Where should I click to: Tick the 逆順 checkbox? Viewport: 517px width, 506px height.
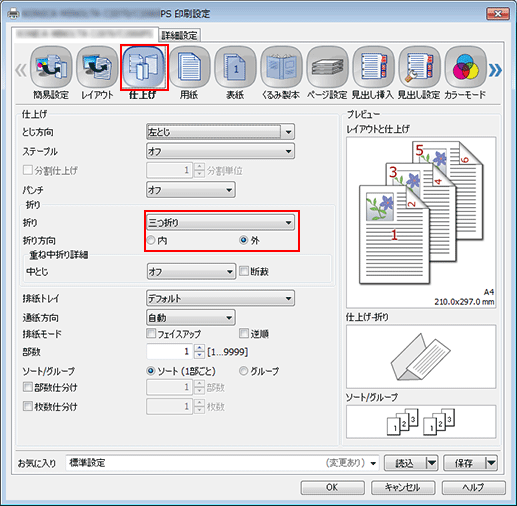(x=244, y=333)
